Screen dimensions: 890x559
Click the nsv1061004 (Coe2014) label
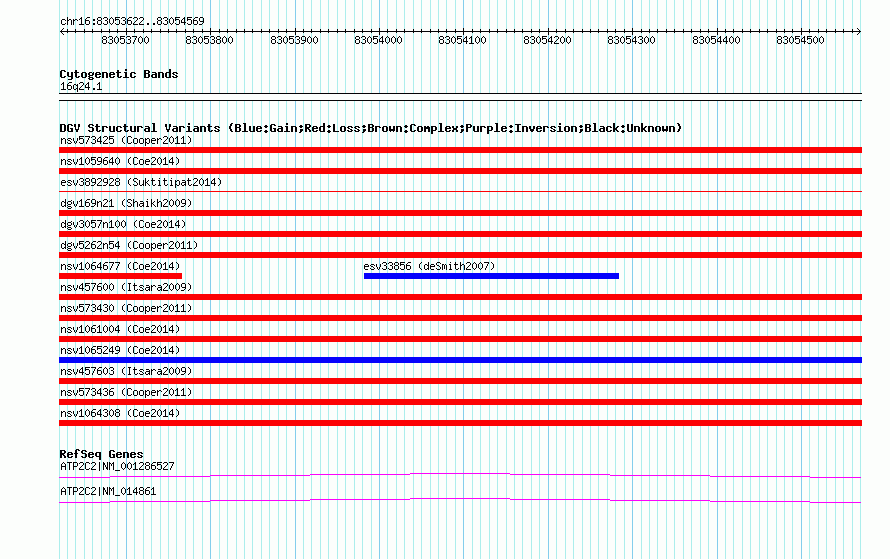(120, 329)
